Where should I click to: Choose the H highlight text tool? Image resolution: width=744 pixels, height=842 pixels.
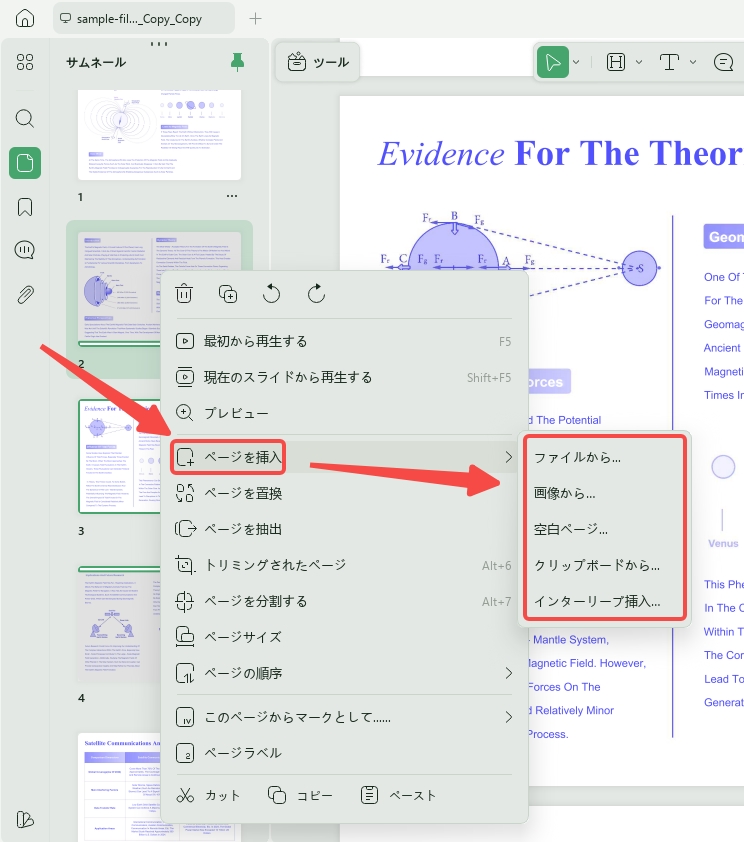[x=616, y=62]
